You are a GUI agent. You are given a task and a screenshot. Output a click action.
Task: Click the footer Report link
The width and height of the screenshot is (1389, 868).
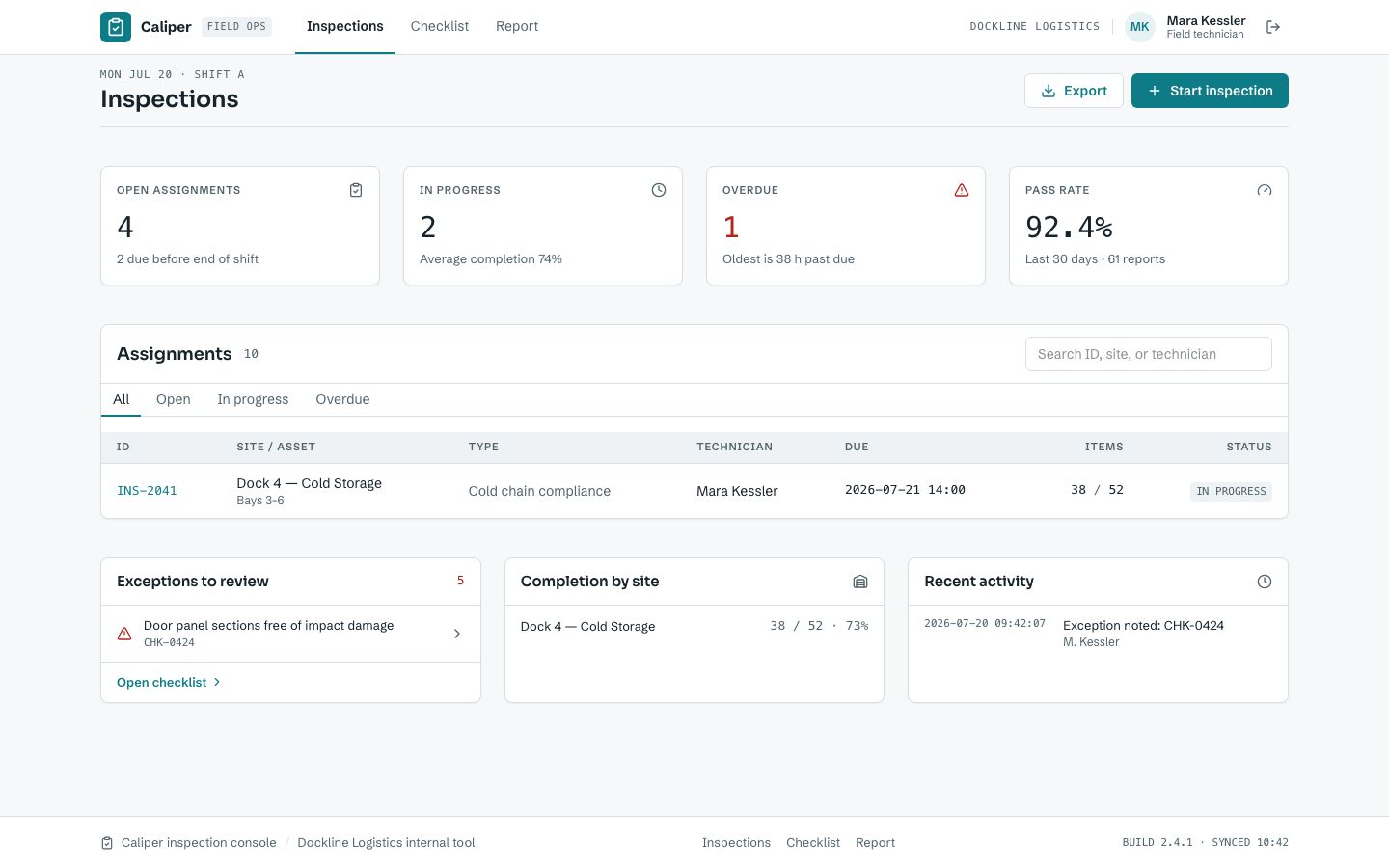[x=875, y=843]
